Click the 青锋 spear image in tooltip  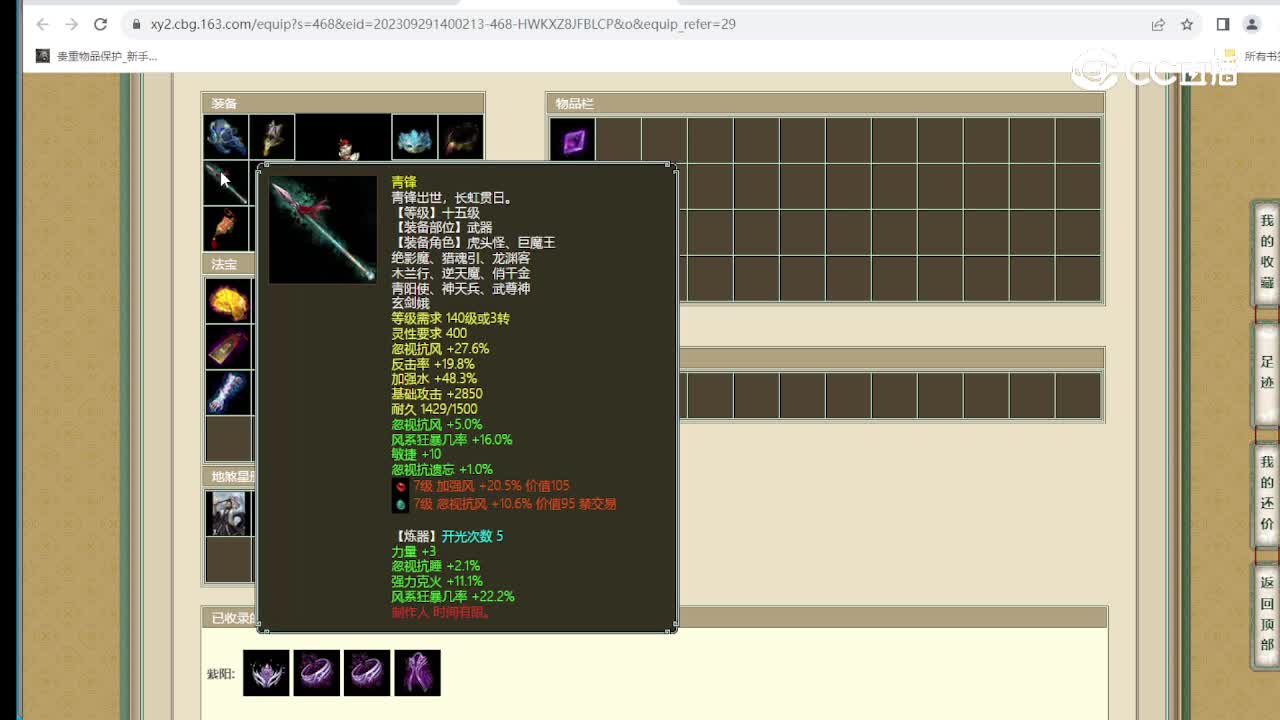pyautogui.click(x=323, y=230)
